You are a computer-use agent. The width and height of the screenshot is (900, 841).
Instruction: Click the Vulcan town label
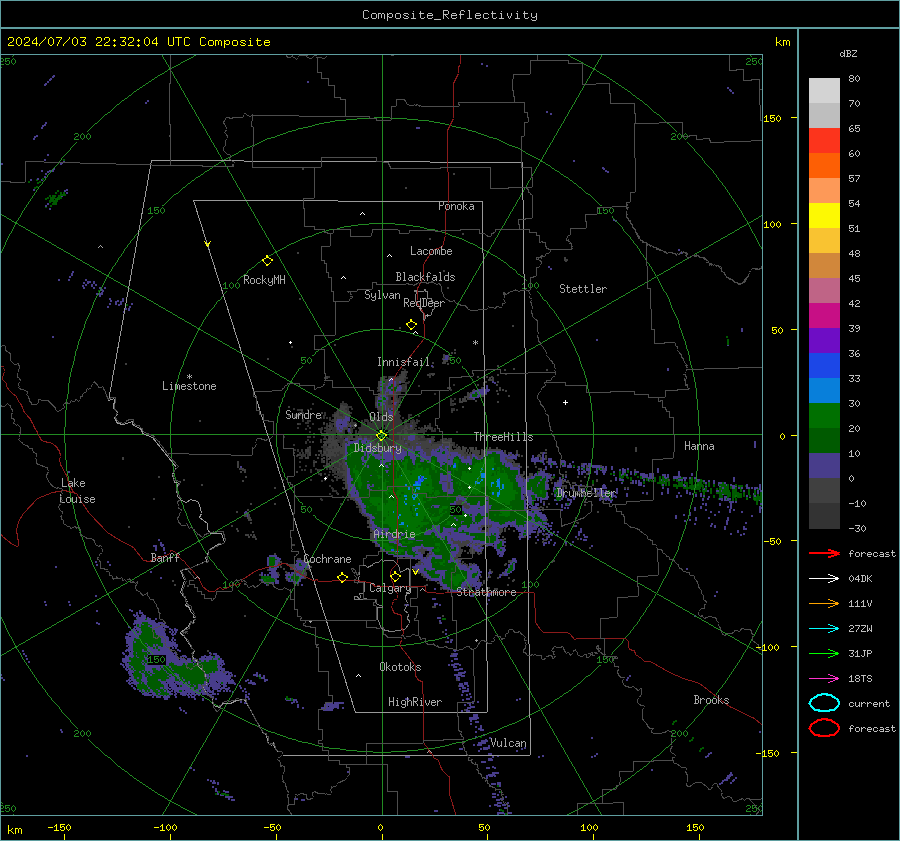coord(508,743)
